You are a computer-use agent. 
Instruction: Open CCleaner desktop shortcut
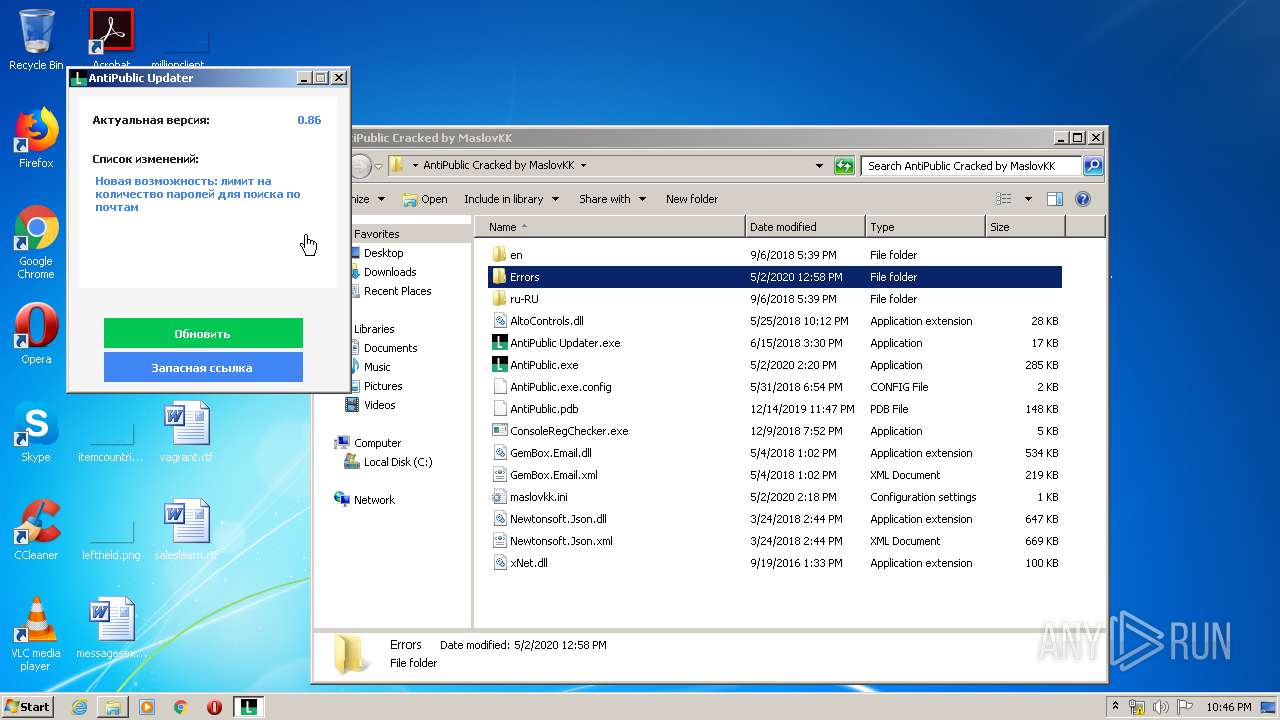pyautogui.click(x=36, y=530)
